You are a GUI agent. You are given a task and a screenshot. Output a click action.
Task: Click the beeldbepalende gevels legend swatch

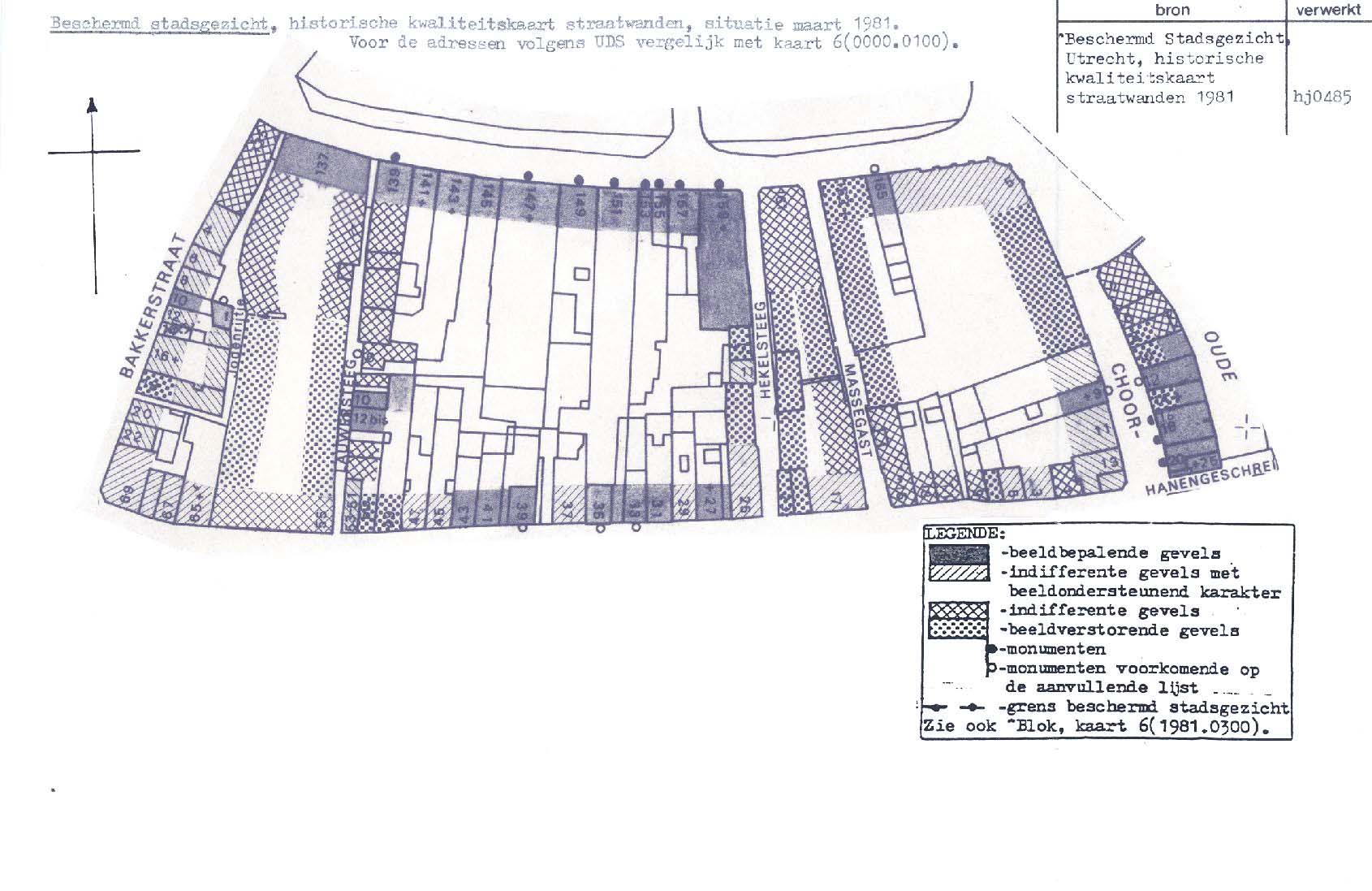(959, 554)
